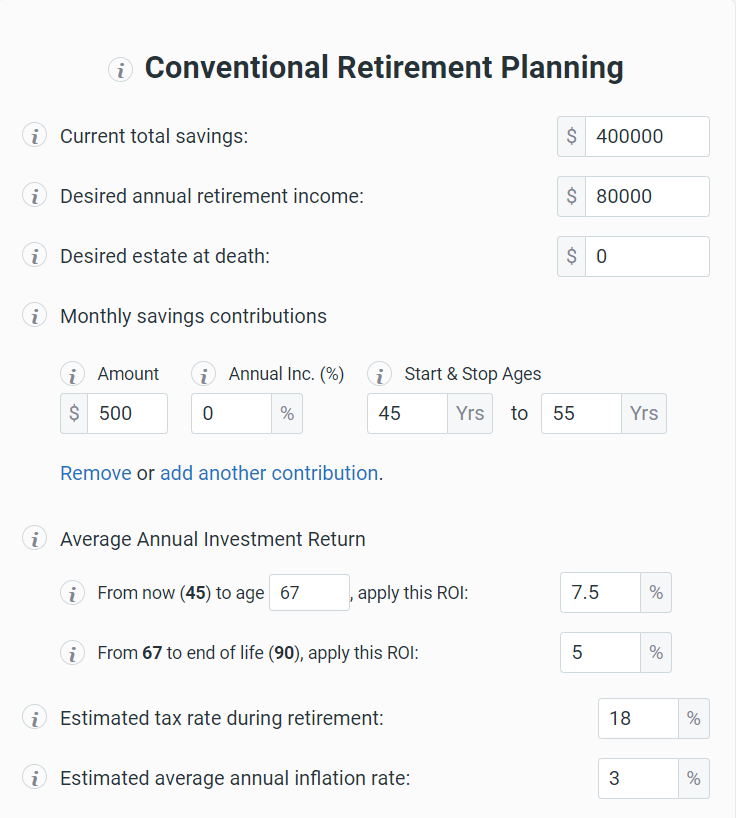Click info icon for Average Annual Investment Return

pyautogui.click(x=34, y=539)
